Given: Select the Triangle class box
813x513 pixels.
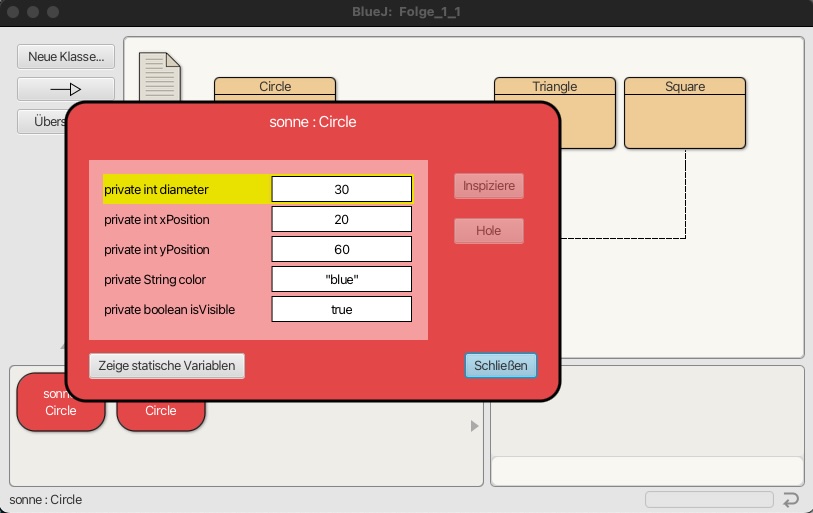Looking at the screenshot, I should [554, 112].
